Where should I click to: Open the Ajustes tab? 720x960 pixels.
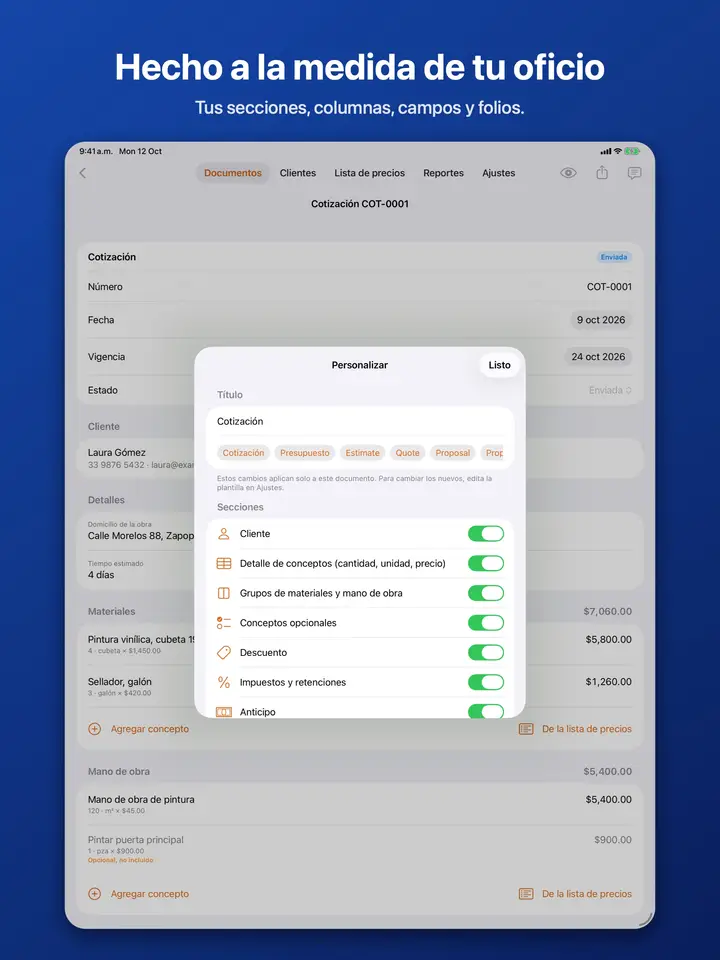tap(498, 173)
